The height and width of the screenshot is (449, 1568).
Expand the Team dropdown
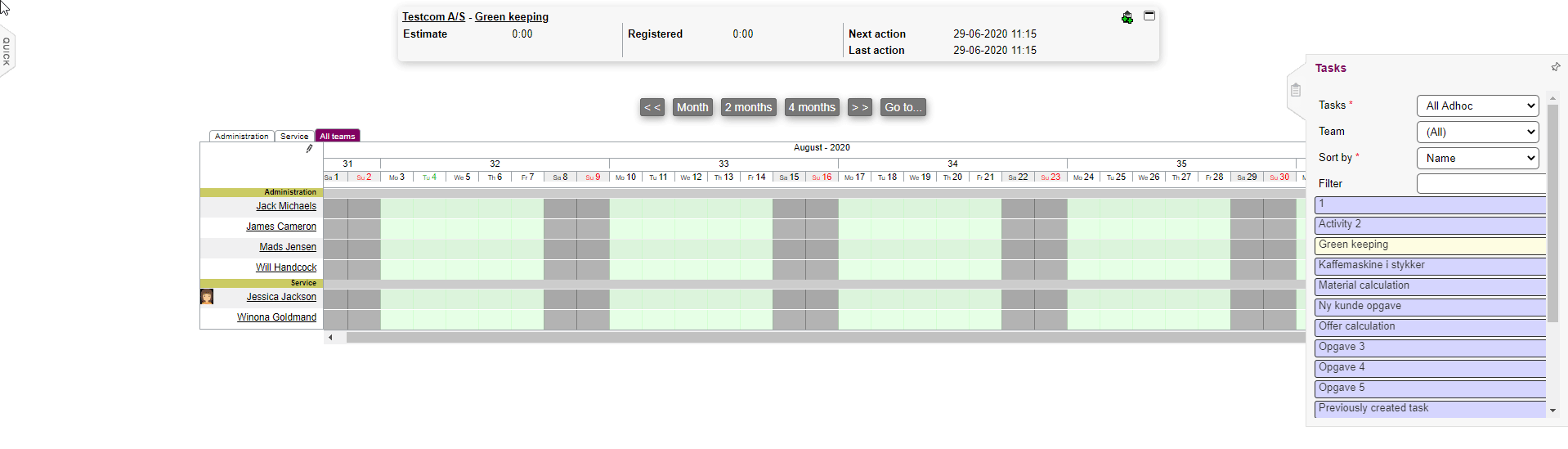(1476, 132)
